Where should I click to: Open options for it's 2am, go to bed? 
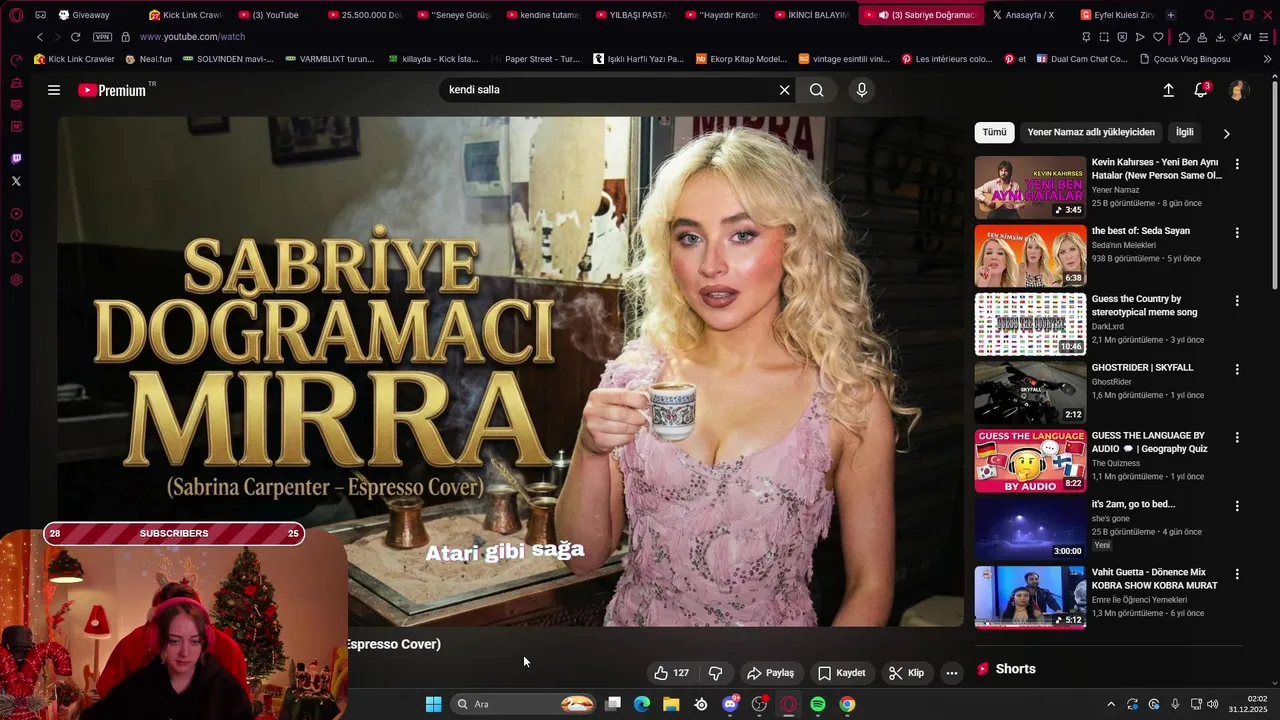pyautogui.click(x=1237, y=506)
